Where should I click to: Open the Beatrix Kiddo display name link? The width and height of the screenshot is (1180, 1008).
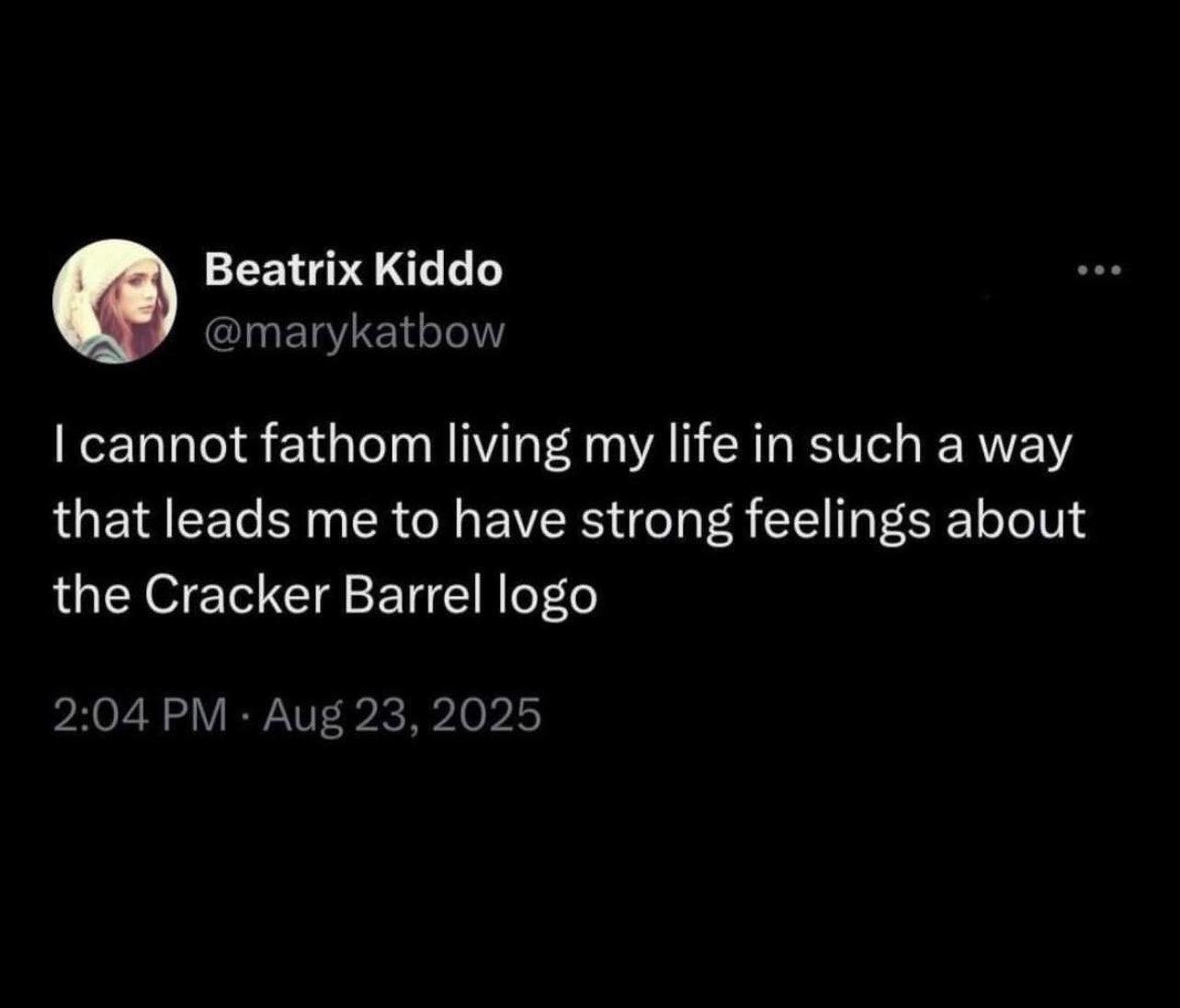pos(353,270)
